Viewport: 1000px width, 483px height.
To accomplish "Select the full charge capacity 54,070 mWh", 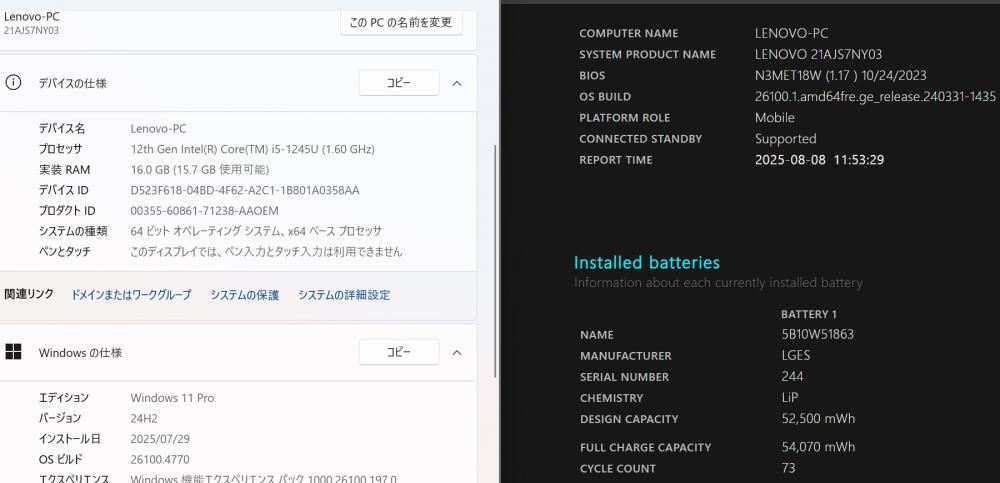I will pos(818,447).
